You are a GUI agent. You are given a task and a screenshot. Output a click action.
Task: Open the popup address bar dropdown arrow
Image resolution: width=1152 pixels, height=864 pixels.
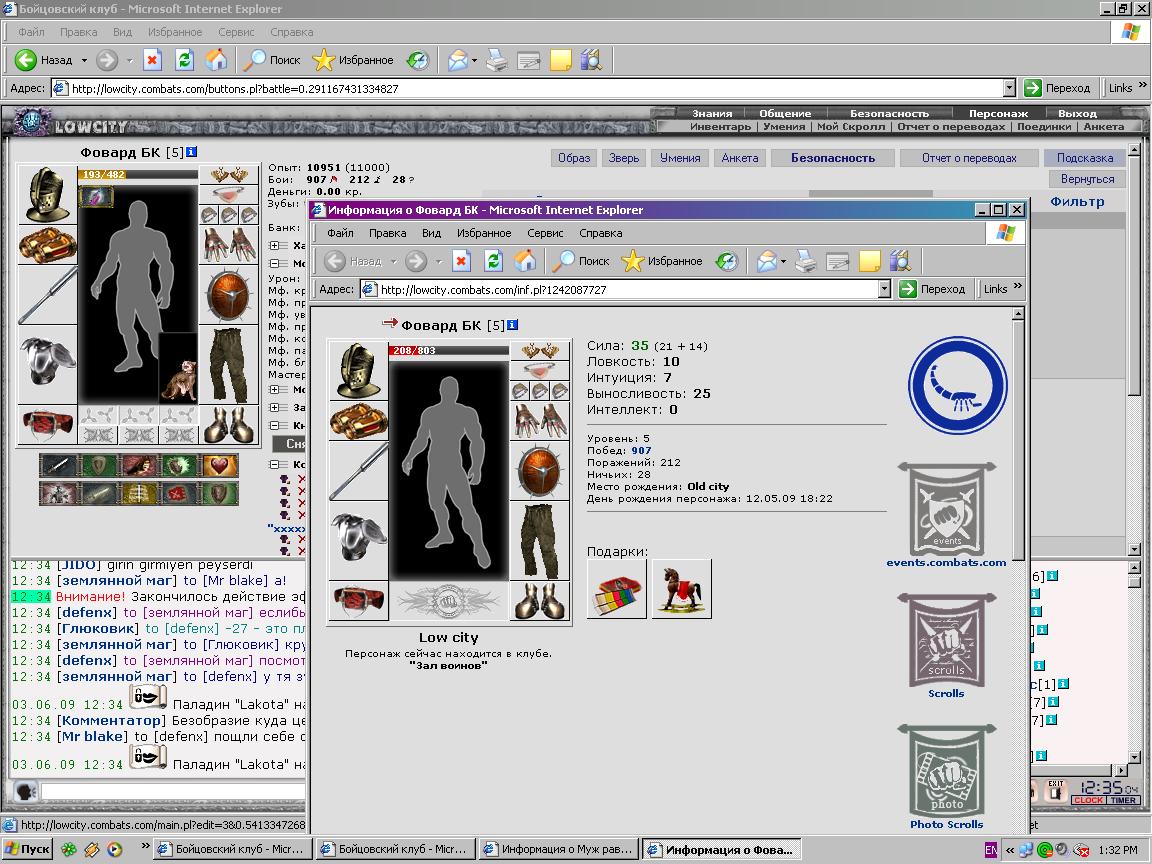[884, 289]
